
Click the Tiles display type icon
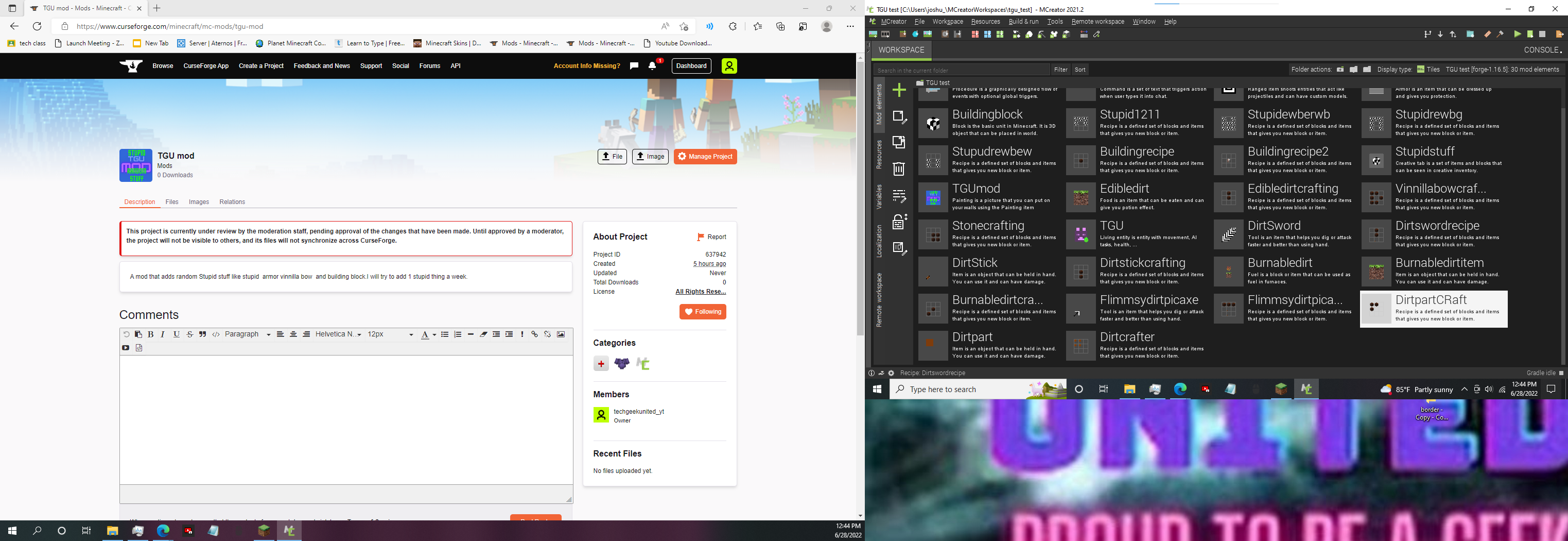tap(1420, 70)
